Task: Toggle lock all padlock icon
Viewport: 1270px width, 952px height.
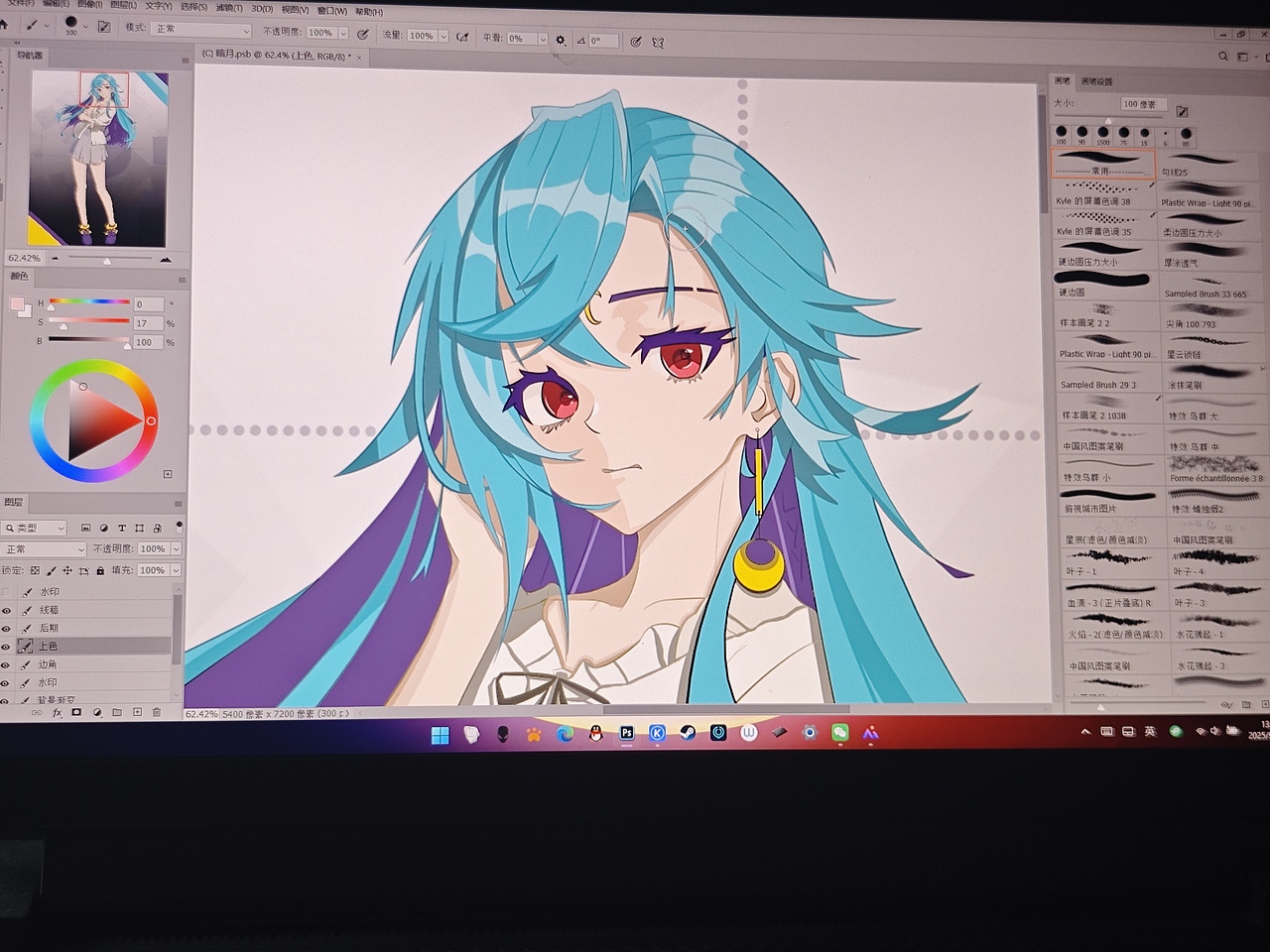Action: point(100,570)
